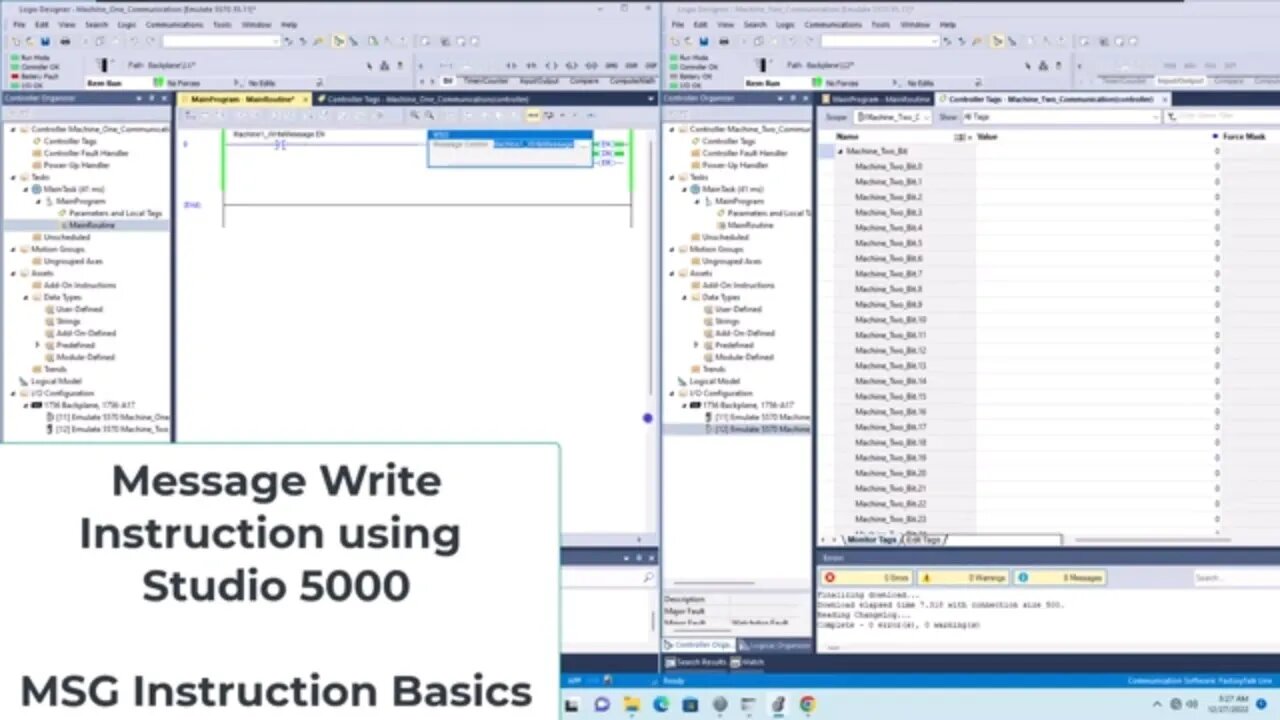
Task: Click Studio 5000 icon on the taskbar
Action: point(778,704)
